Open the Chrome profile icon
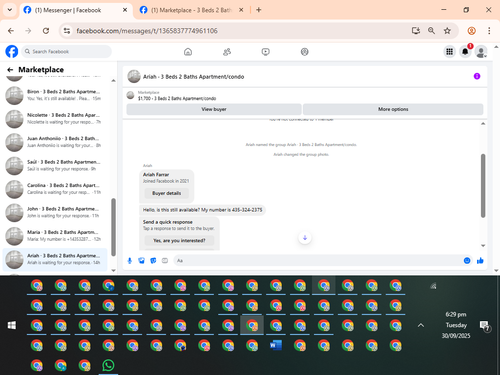The width and height of the screenshot is (500, 375). tap(472, 31)
